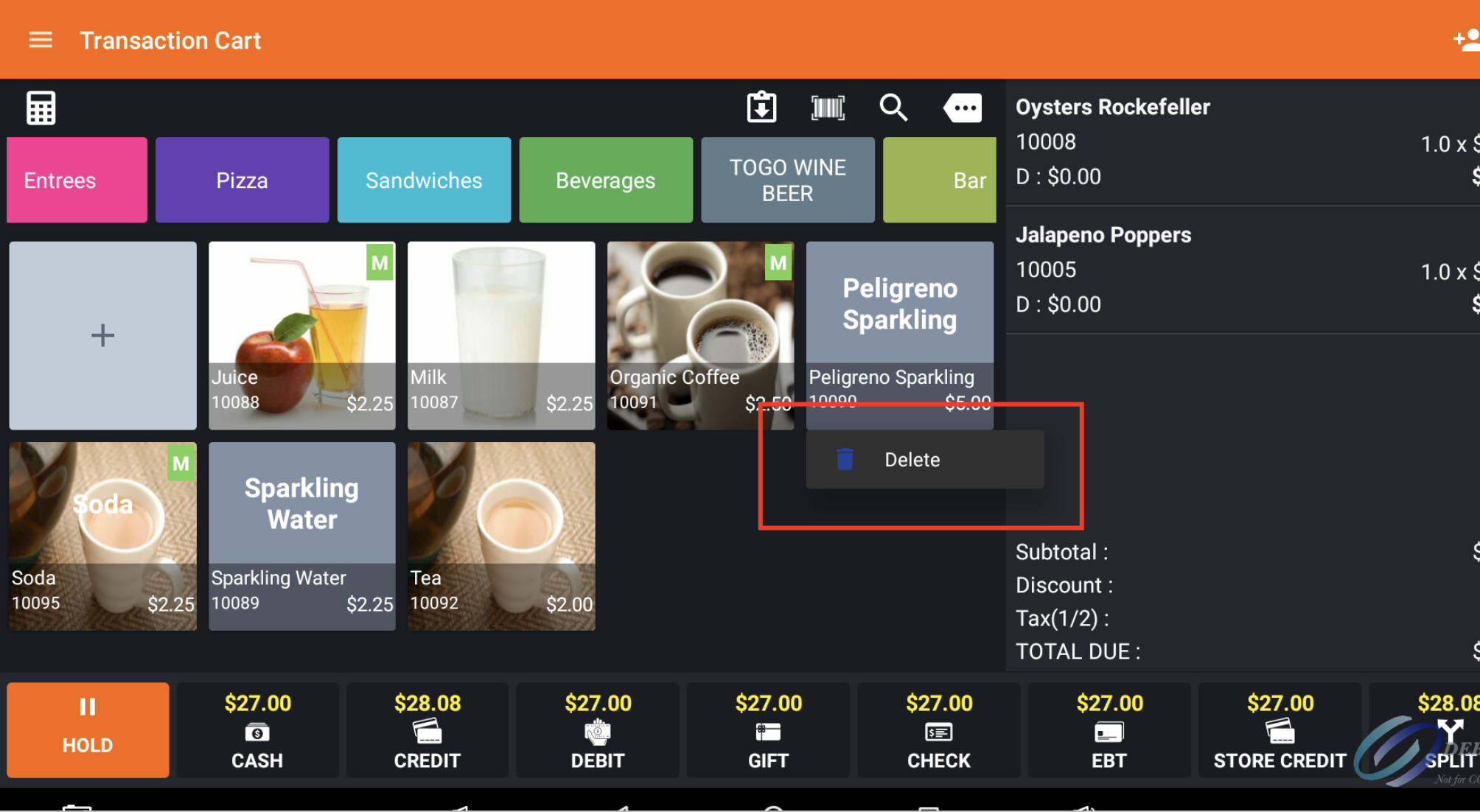Click the add customer icon

coord(1465,40)
